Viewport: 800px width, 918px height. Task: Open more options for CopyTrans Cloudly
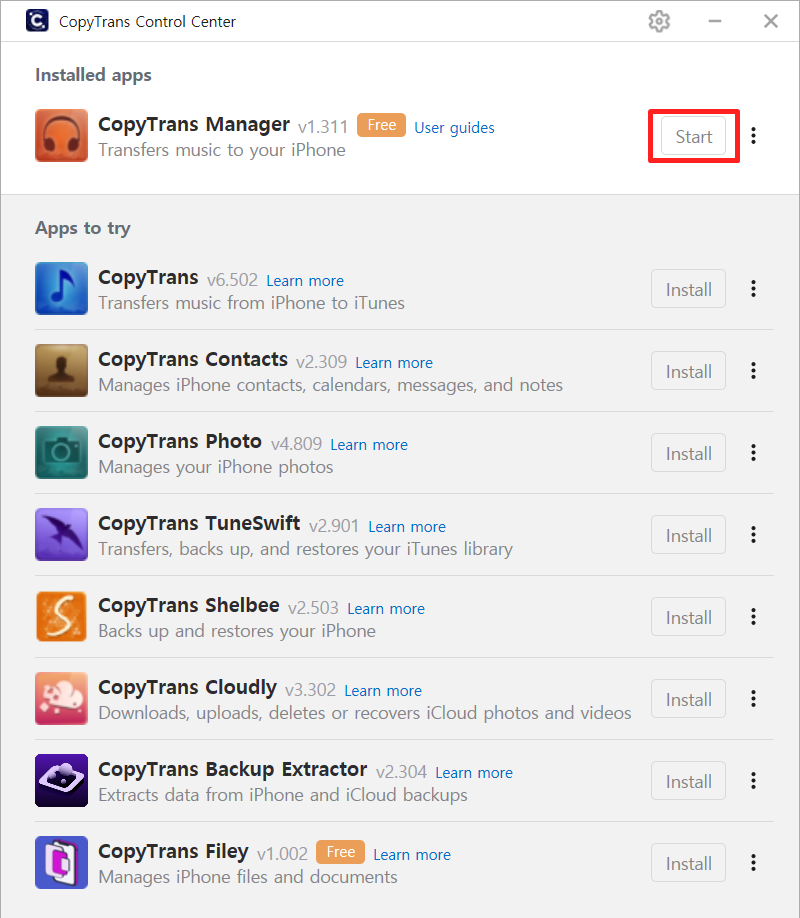(754, 698)
